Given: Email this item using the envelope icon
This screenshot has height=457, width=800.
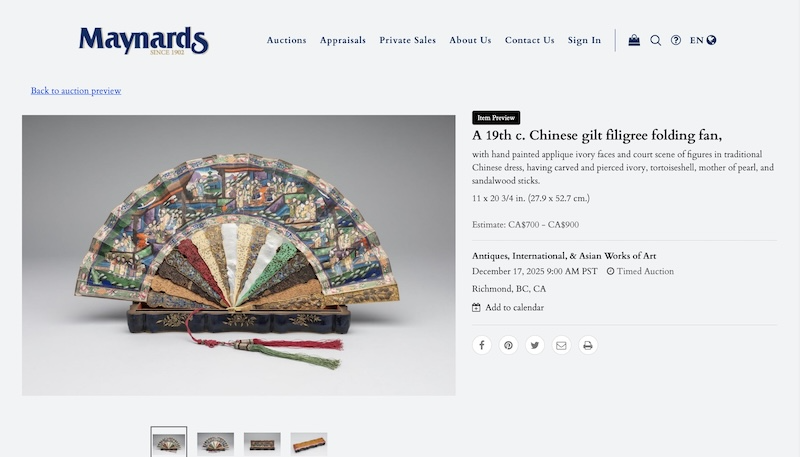Looking at the screenshot, I should [x=561, y=345].
